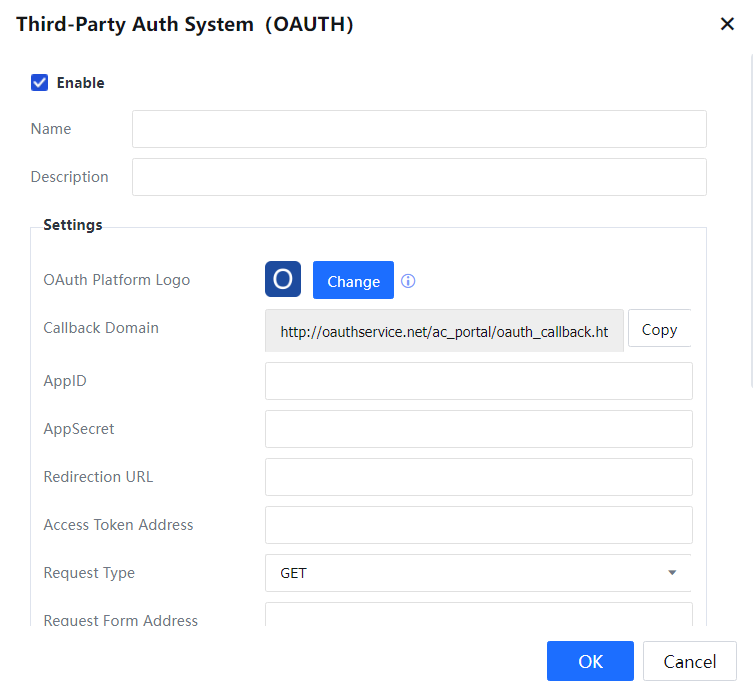This screenshot has width=753, height=686.
Task: Close the Third-Party Auth System dialog
Action: [727, 24]
